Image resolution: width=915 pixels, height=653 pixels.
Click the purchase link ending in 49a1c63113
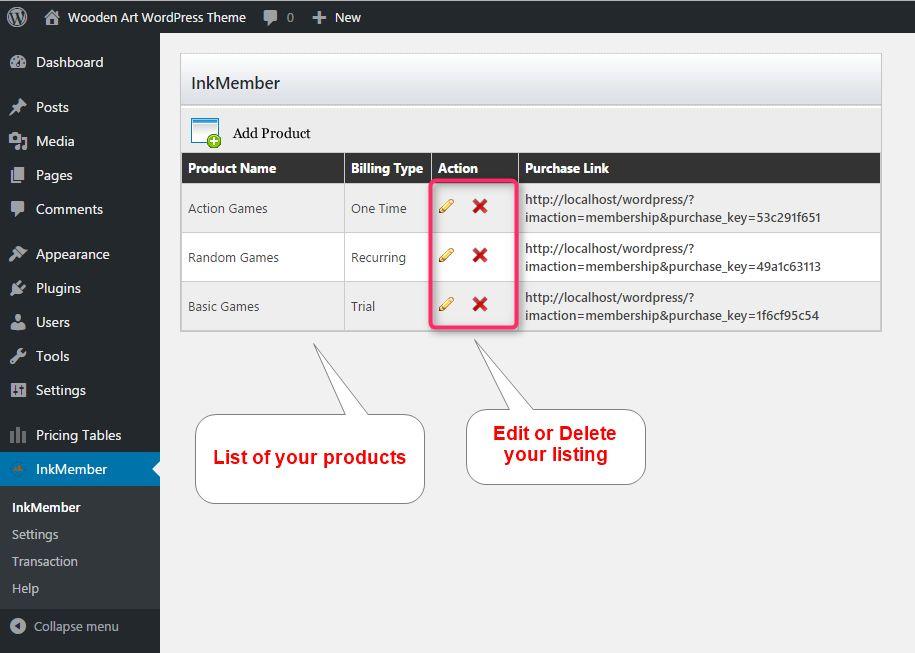673,257
